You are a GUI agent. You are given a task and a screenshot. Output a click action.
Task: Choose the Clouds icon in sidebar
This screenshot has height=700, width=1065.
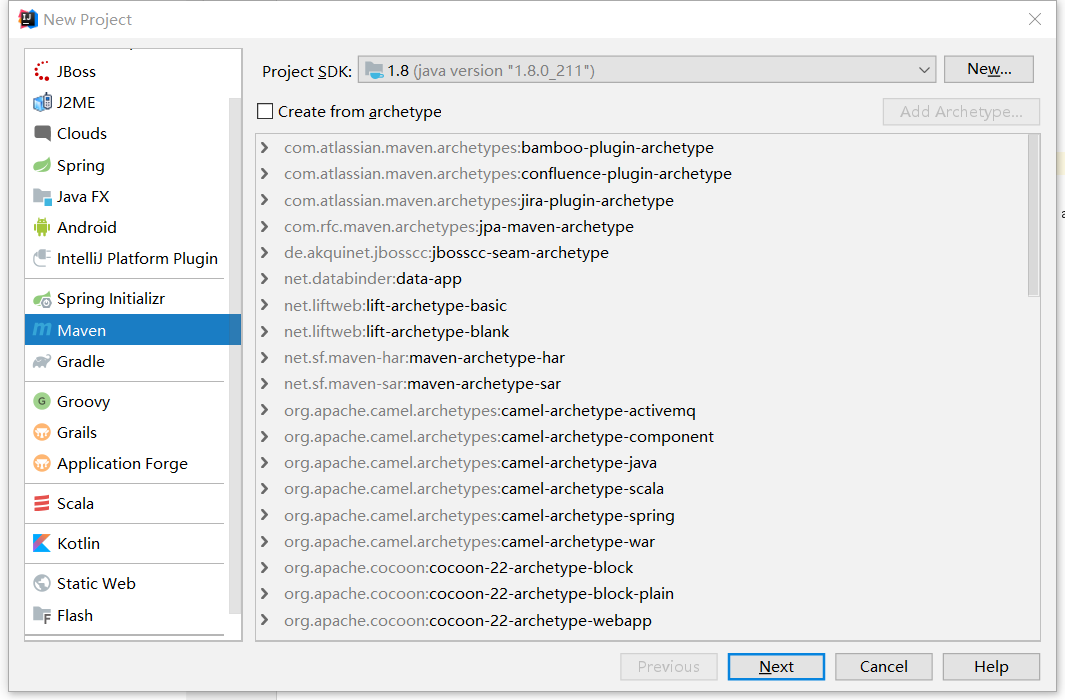click(42, 133)
